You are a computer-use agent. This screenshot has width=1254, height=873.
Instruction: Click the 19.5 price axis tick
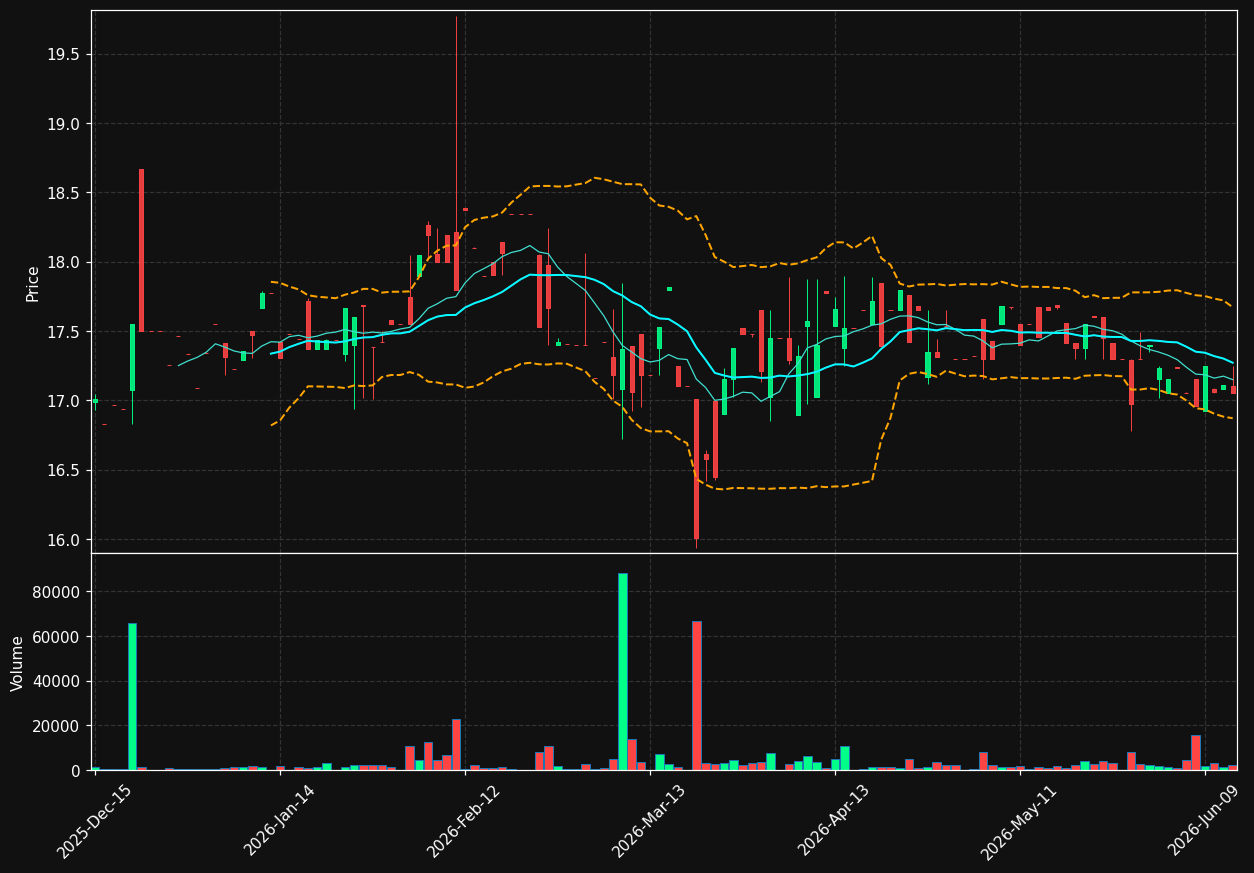click(x=63, y=55)
